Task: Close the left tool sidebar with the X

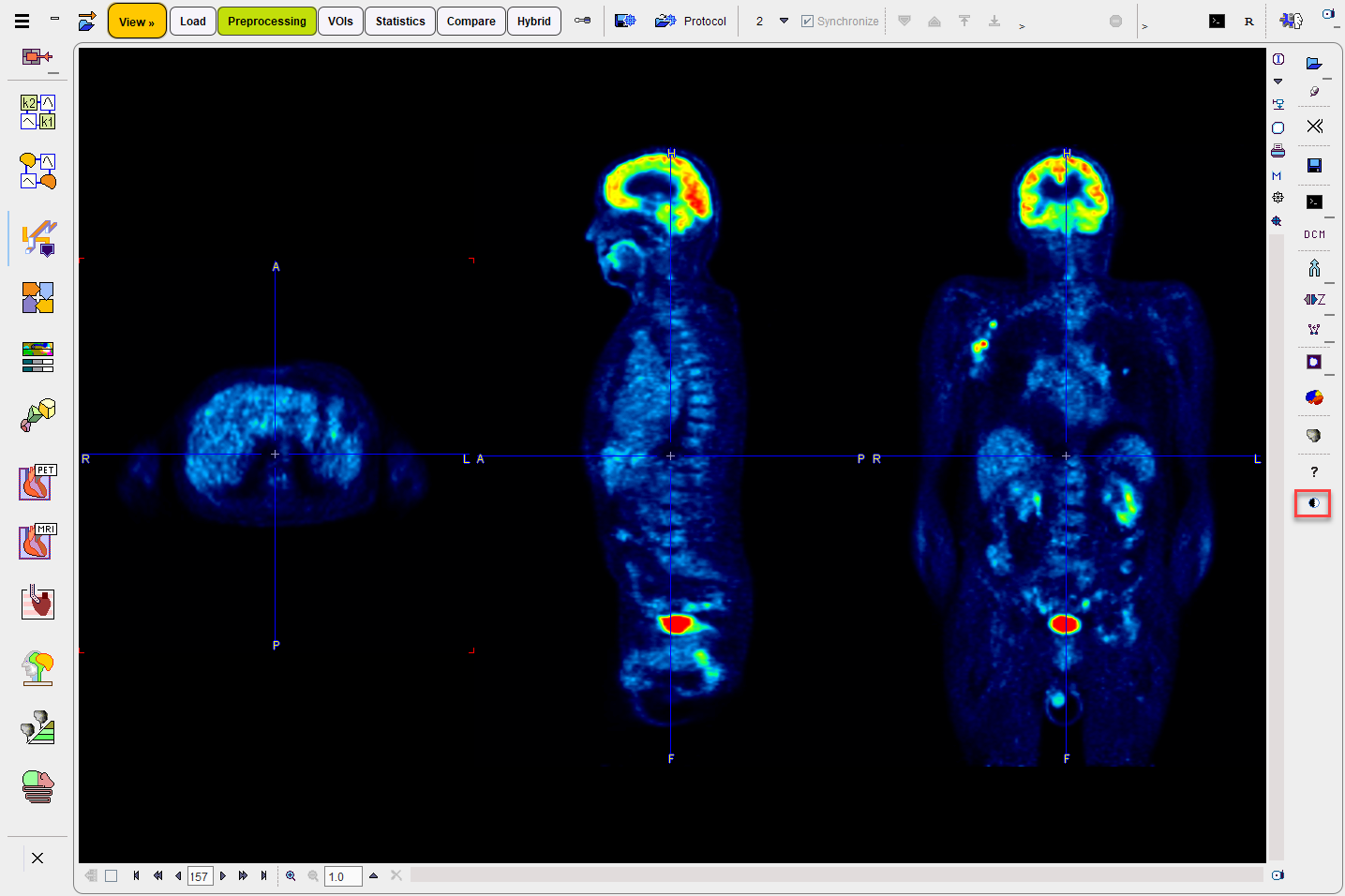Action: pyautogui.click(x=37, y=858)
